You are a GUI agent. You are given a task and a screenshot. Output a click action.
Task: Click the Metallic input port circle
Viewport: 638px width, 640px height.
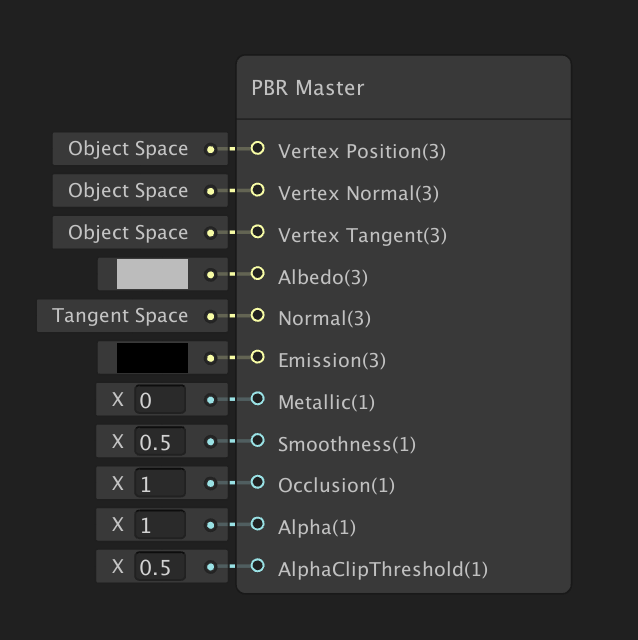257,399
